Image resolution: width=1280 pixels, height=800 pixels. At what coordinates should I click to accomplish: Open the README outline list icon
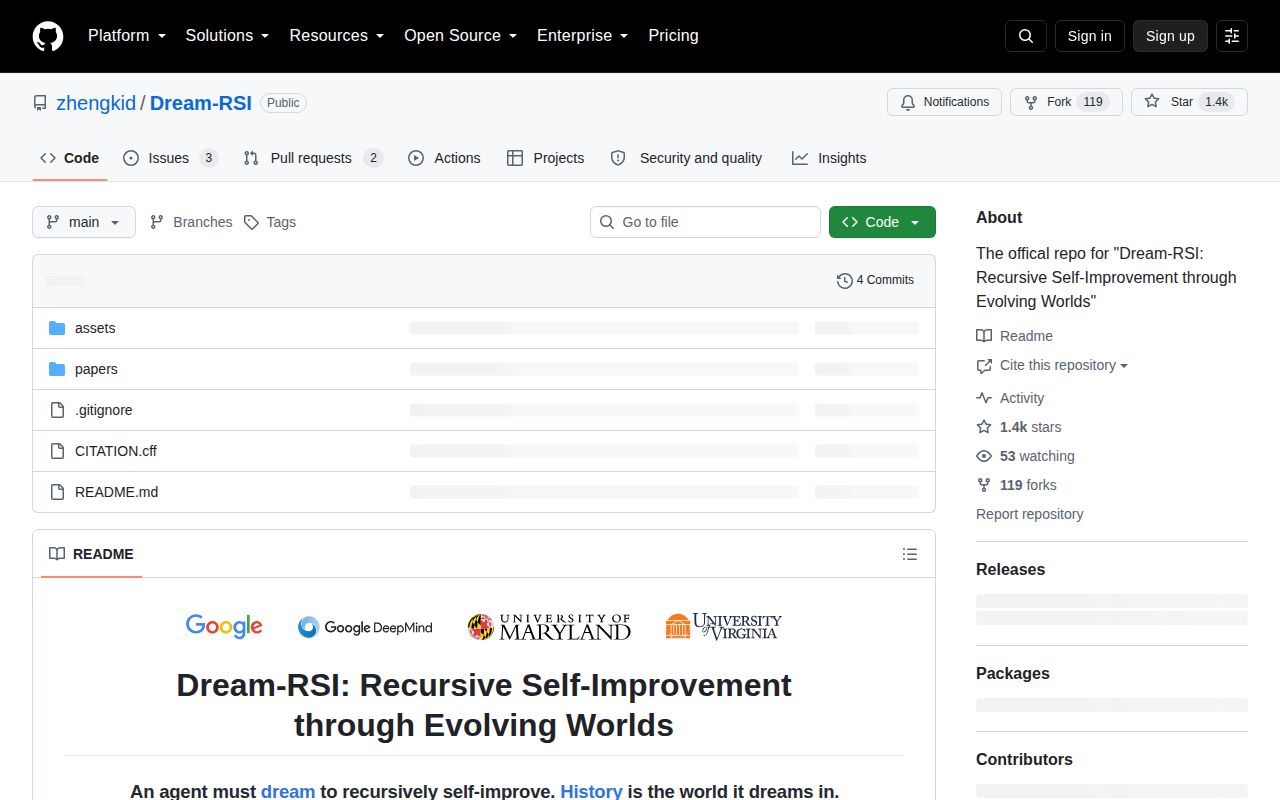pyautogui.click(x=910, y=554)
